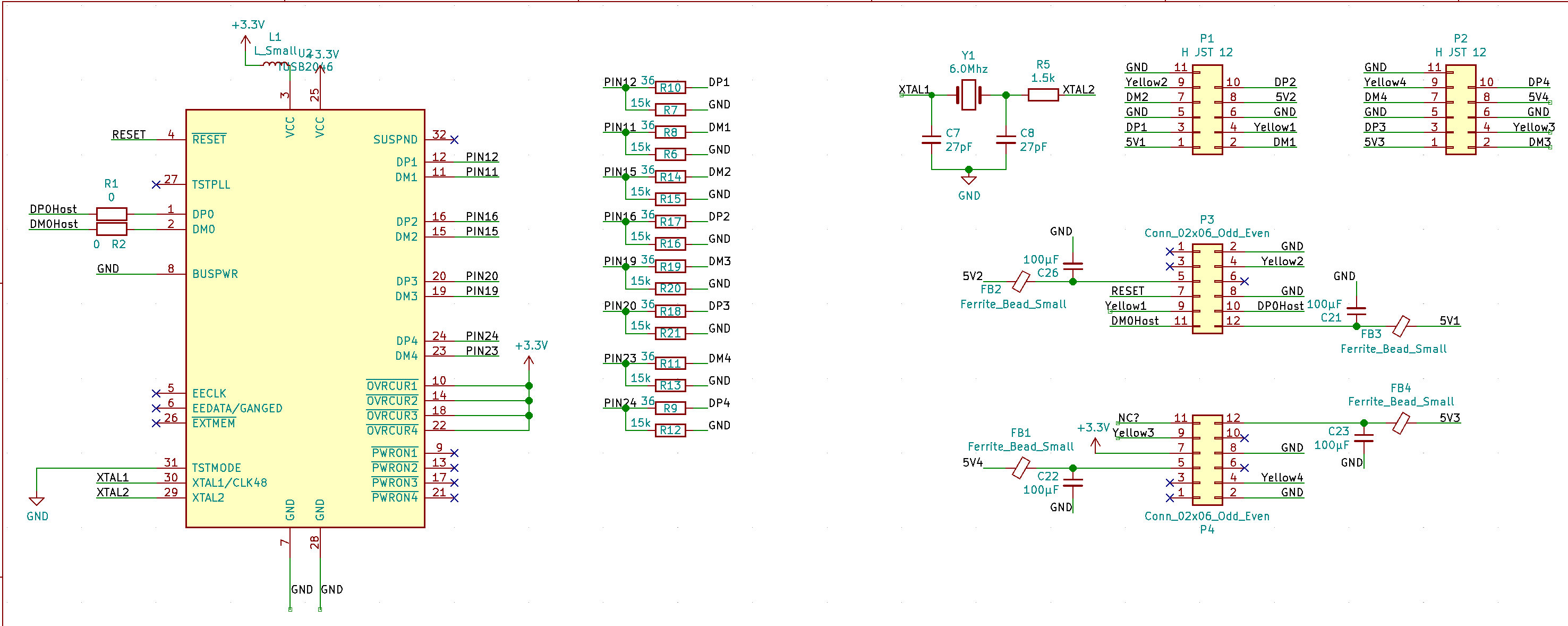This screenshot has height=626, width=1568.
Task: Click the NC? label on P4
Action: pyautogui.click(x=1129, y=418)
